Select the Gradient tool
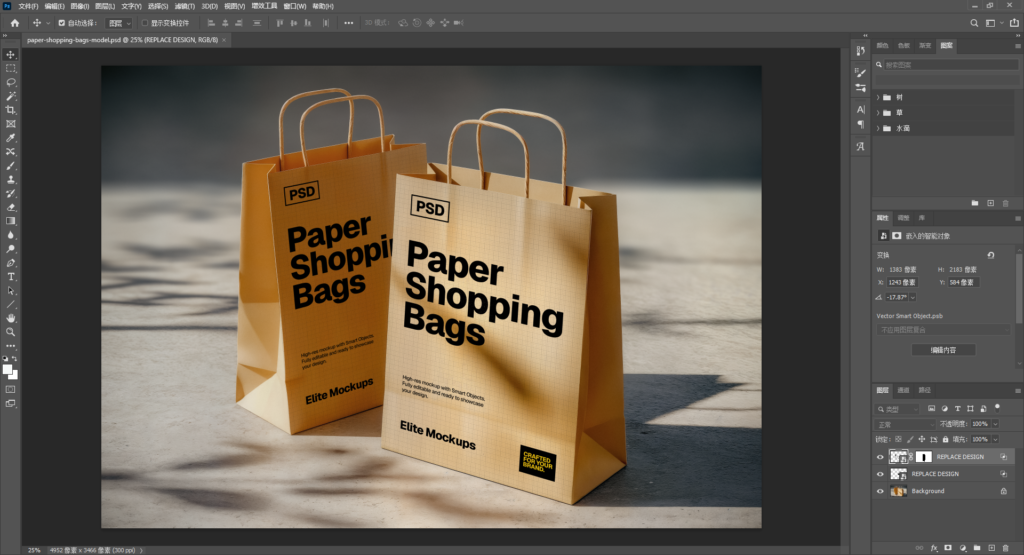Viewport: 1024px width, 555px height. pyautogui.click(x=10, y=221)
